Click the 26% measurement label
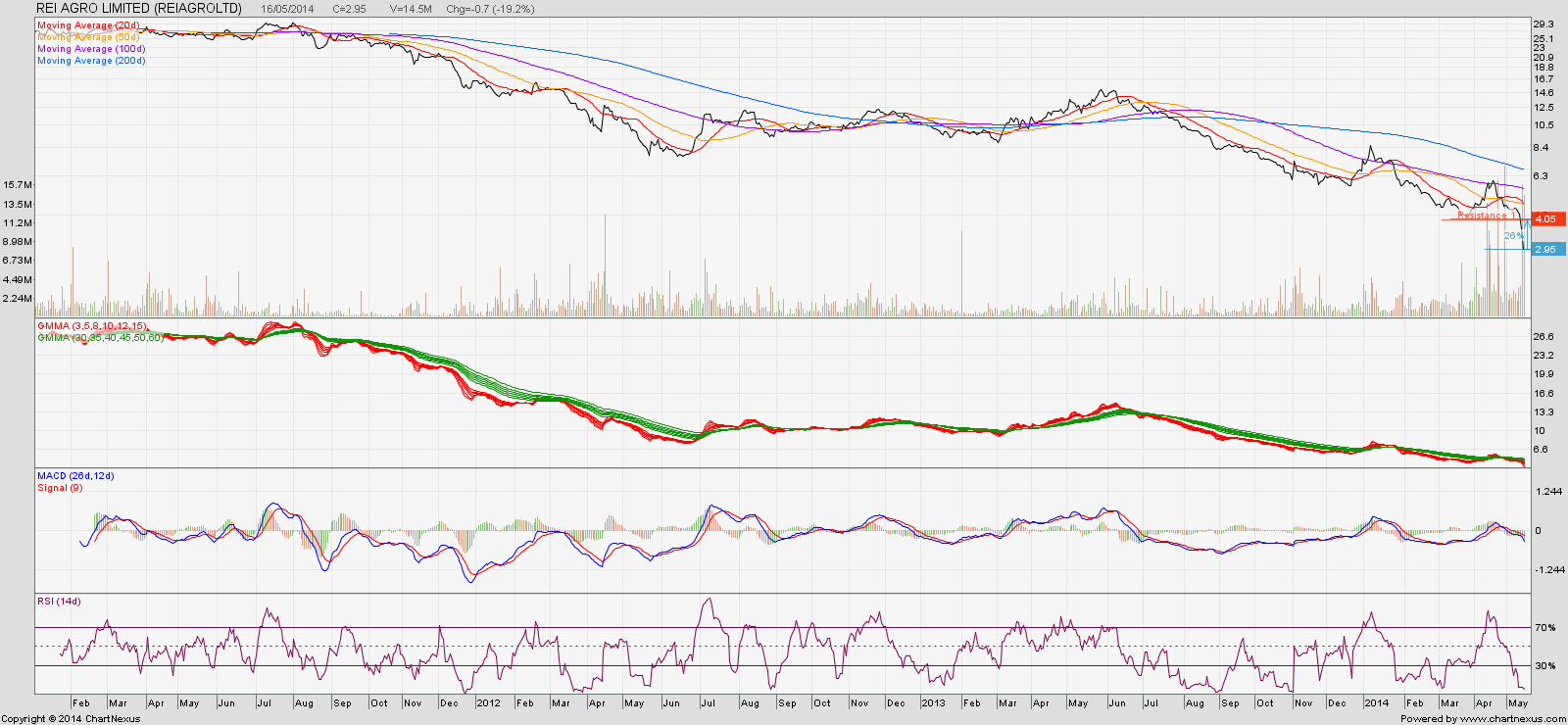This screenshot has height=725, width=1568. [x=1514, y=236]
